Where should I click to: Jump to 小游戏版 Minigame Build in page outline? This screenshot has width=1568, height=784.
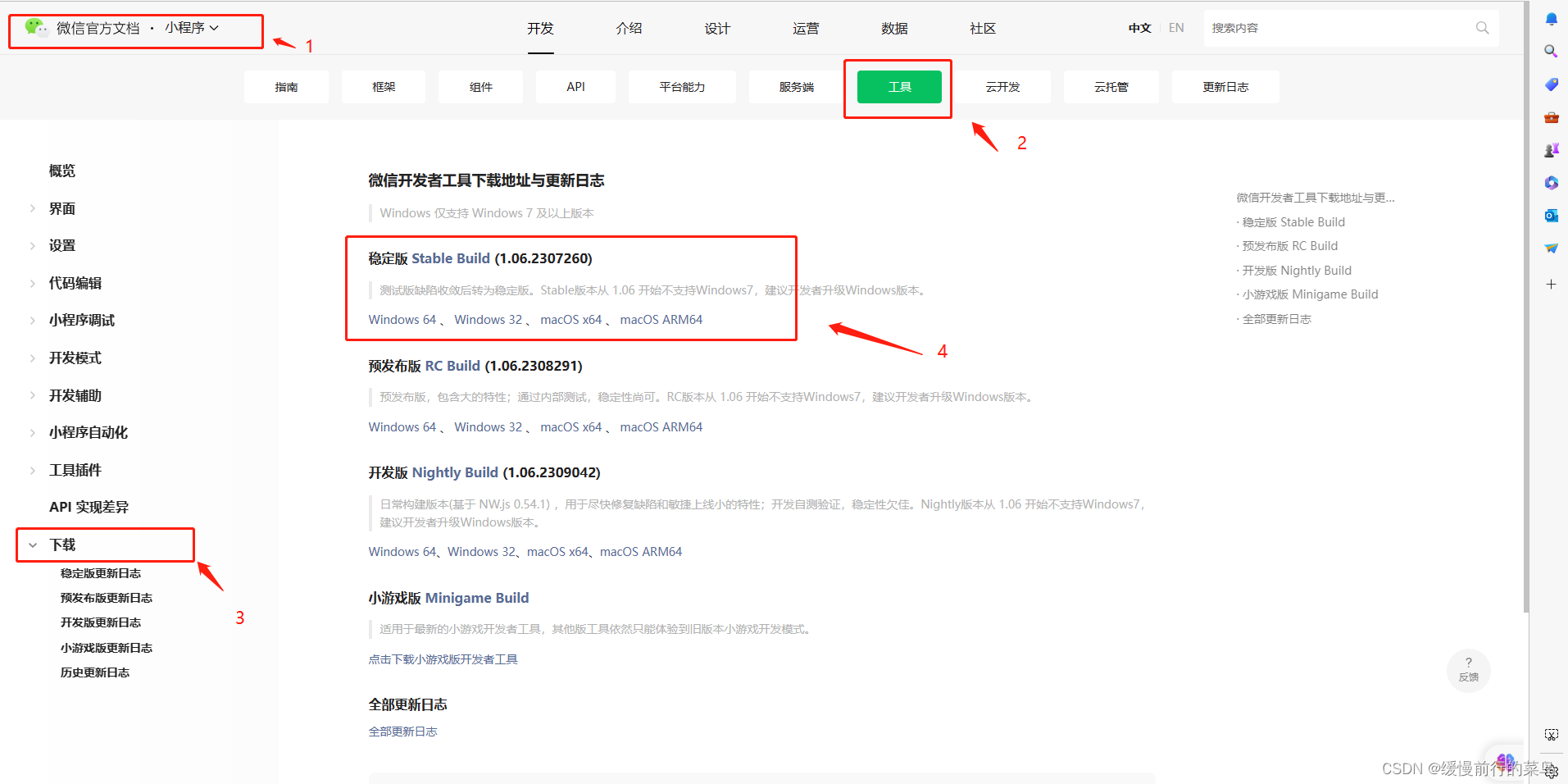pyautogui.click(x=1310, y=294)
